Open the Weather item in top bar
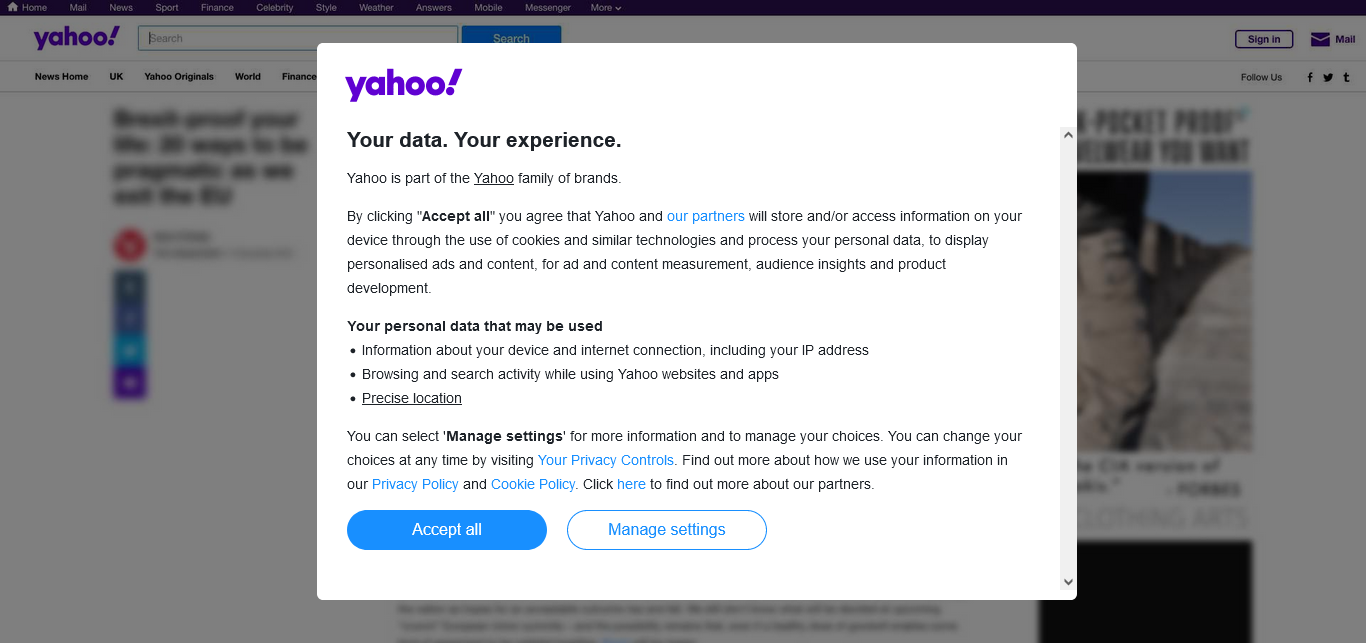 click(x=376, y=7)
